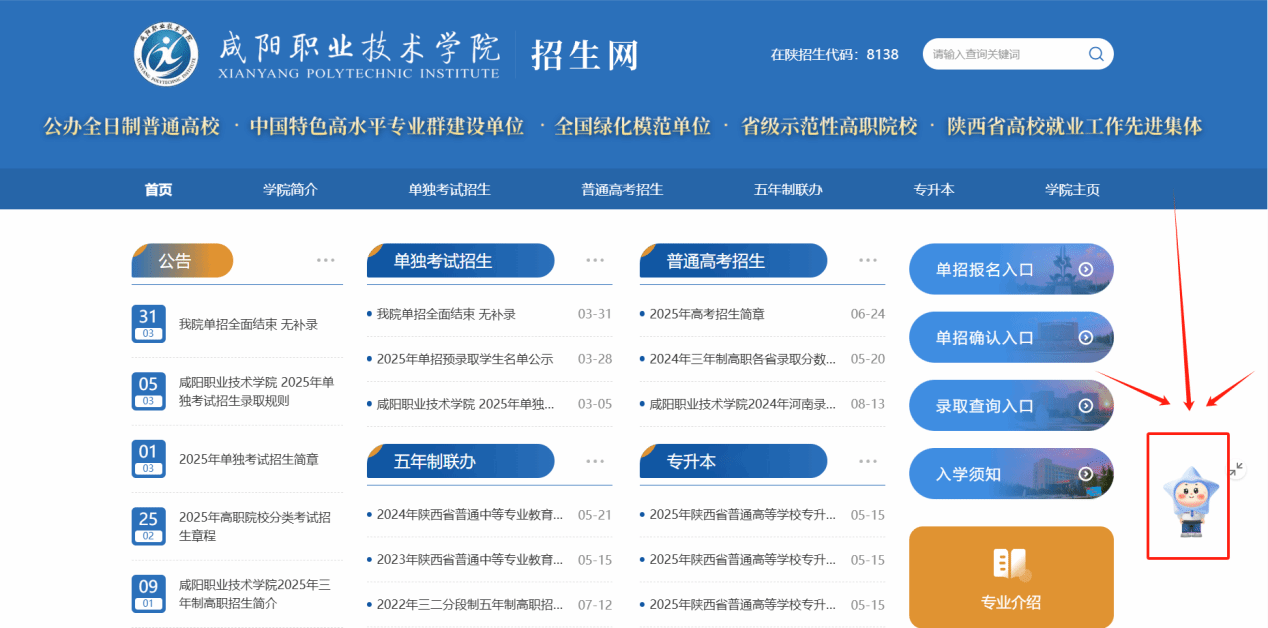Click the book icon on 专业介绍 card
1268x628 pixels.
click(1011, 564)
